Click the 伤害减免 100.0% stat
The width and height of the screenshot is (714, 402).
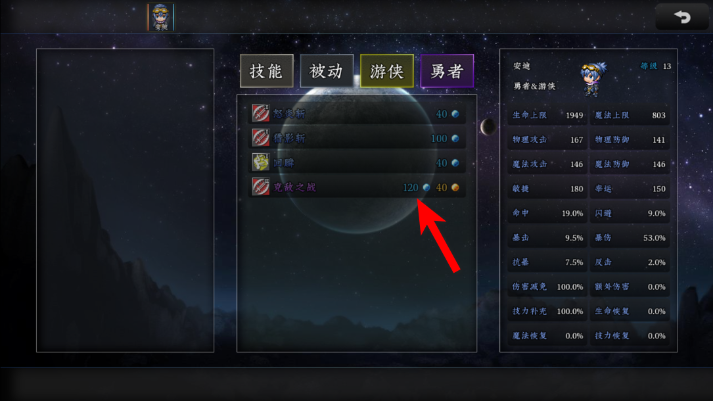coord(548,287)
